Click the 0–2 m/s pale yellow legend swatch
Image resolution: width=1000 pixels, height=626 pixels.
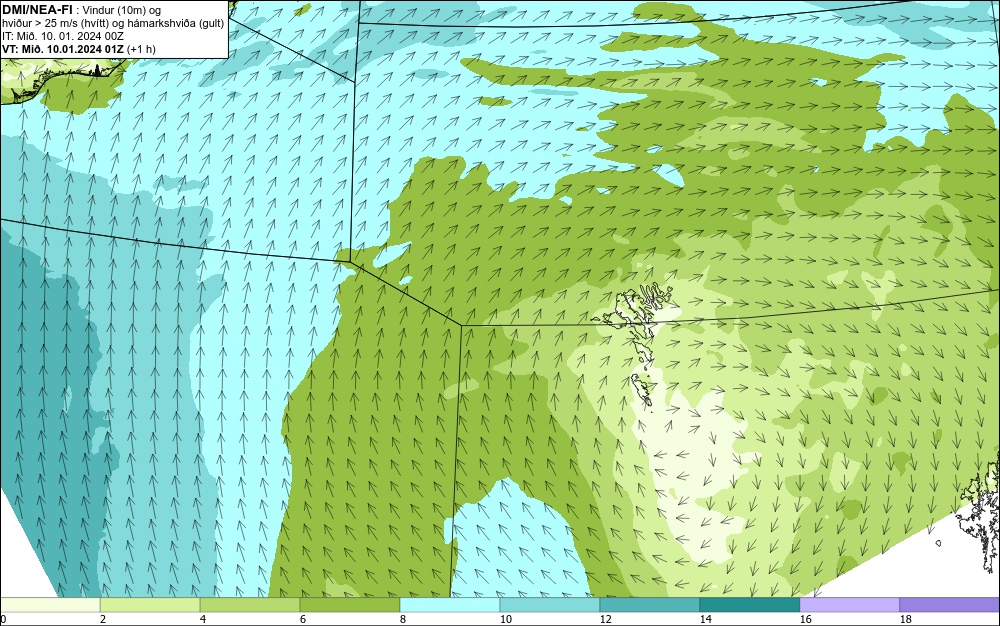(x=50, y=605)
